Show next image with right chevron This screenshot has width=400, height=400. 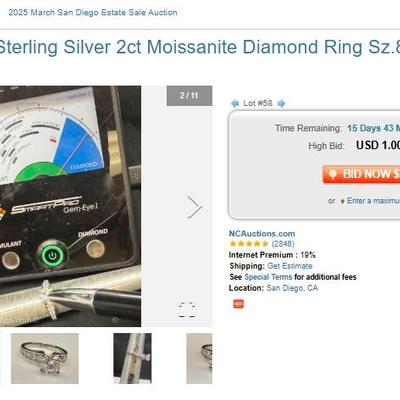(194, 207)
